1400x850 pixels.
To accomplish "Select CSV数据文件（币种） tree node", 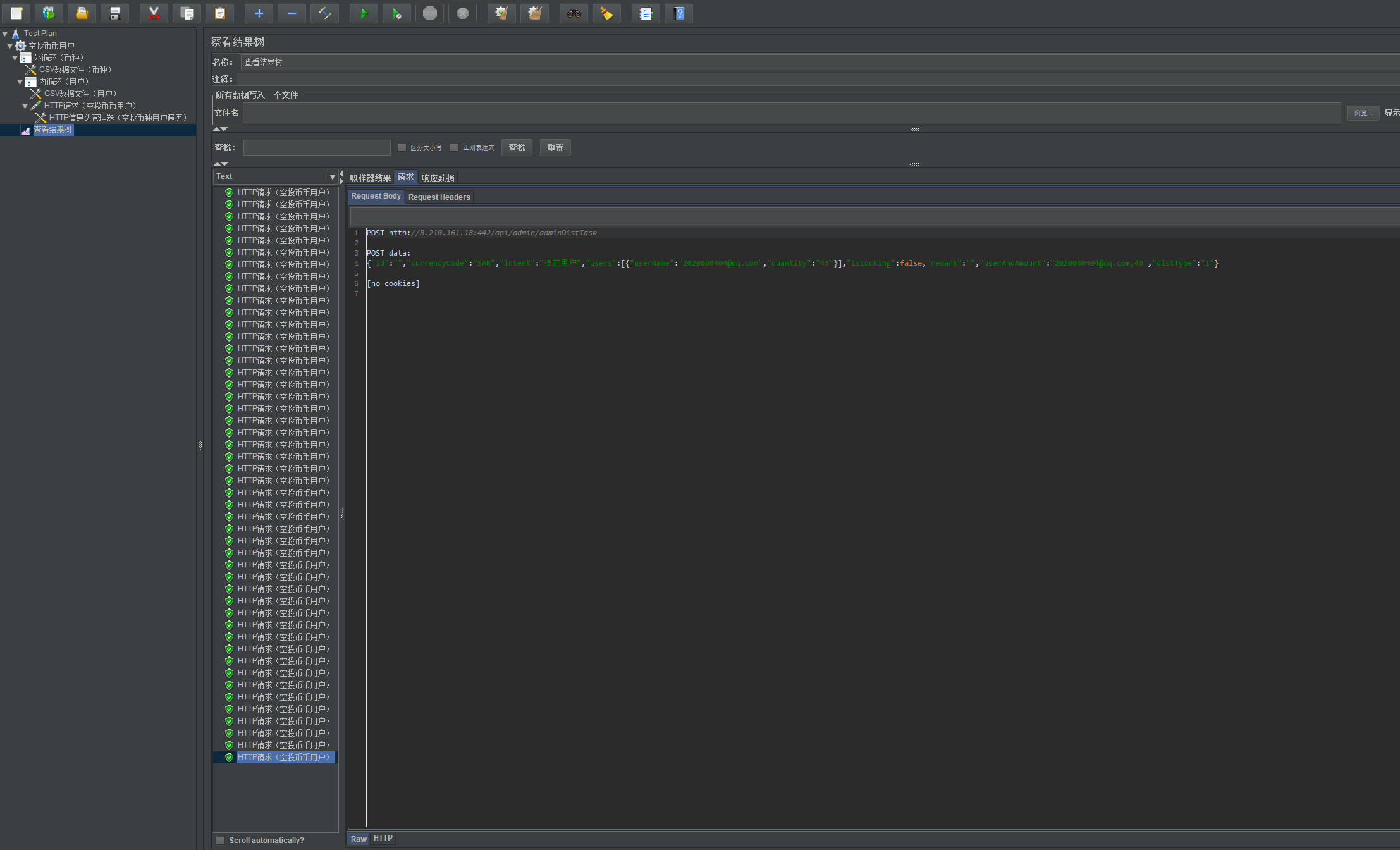I will 76,70.
